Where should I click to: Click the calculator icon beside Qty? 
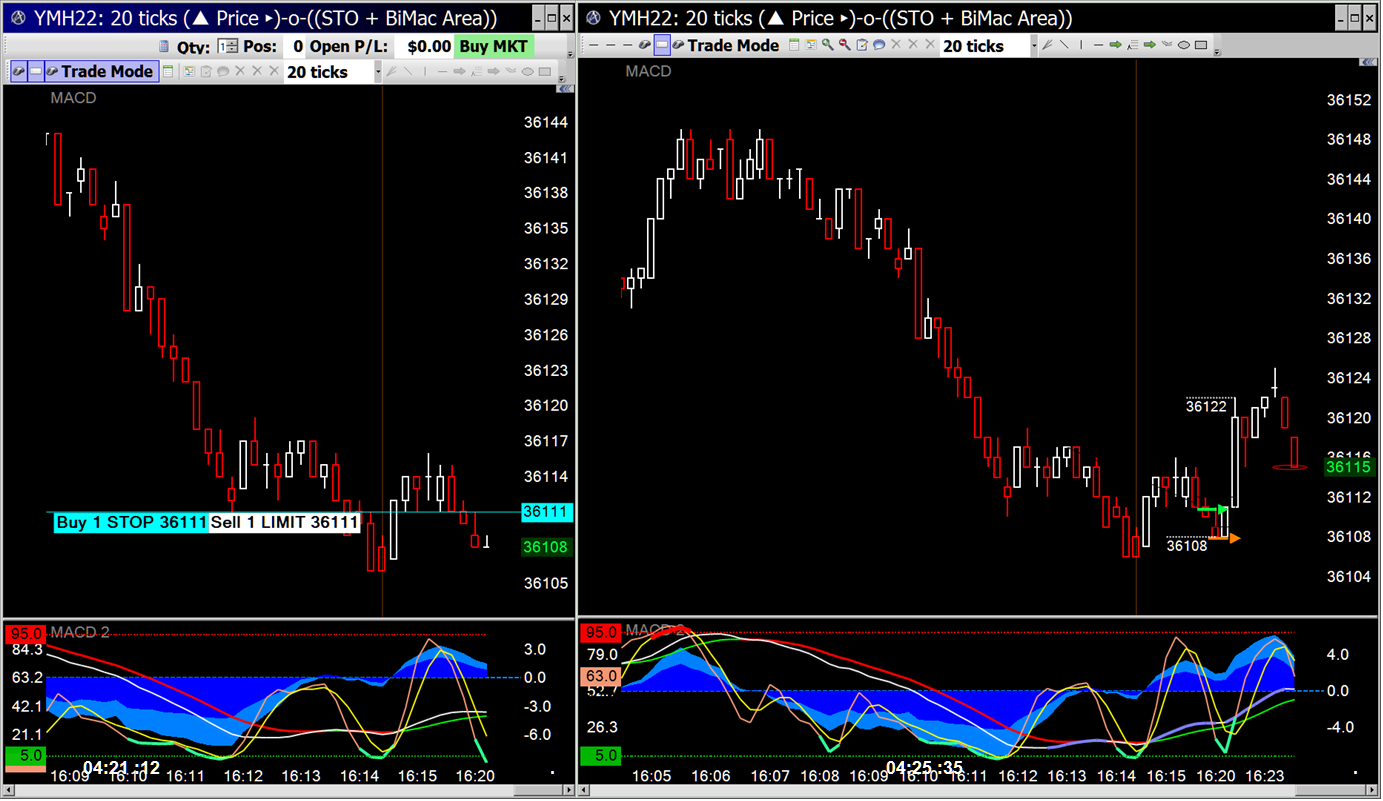[x=164, y=46]
